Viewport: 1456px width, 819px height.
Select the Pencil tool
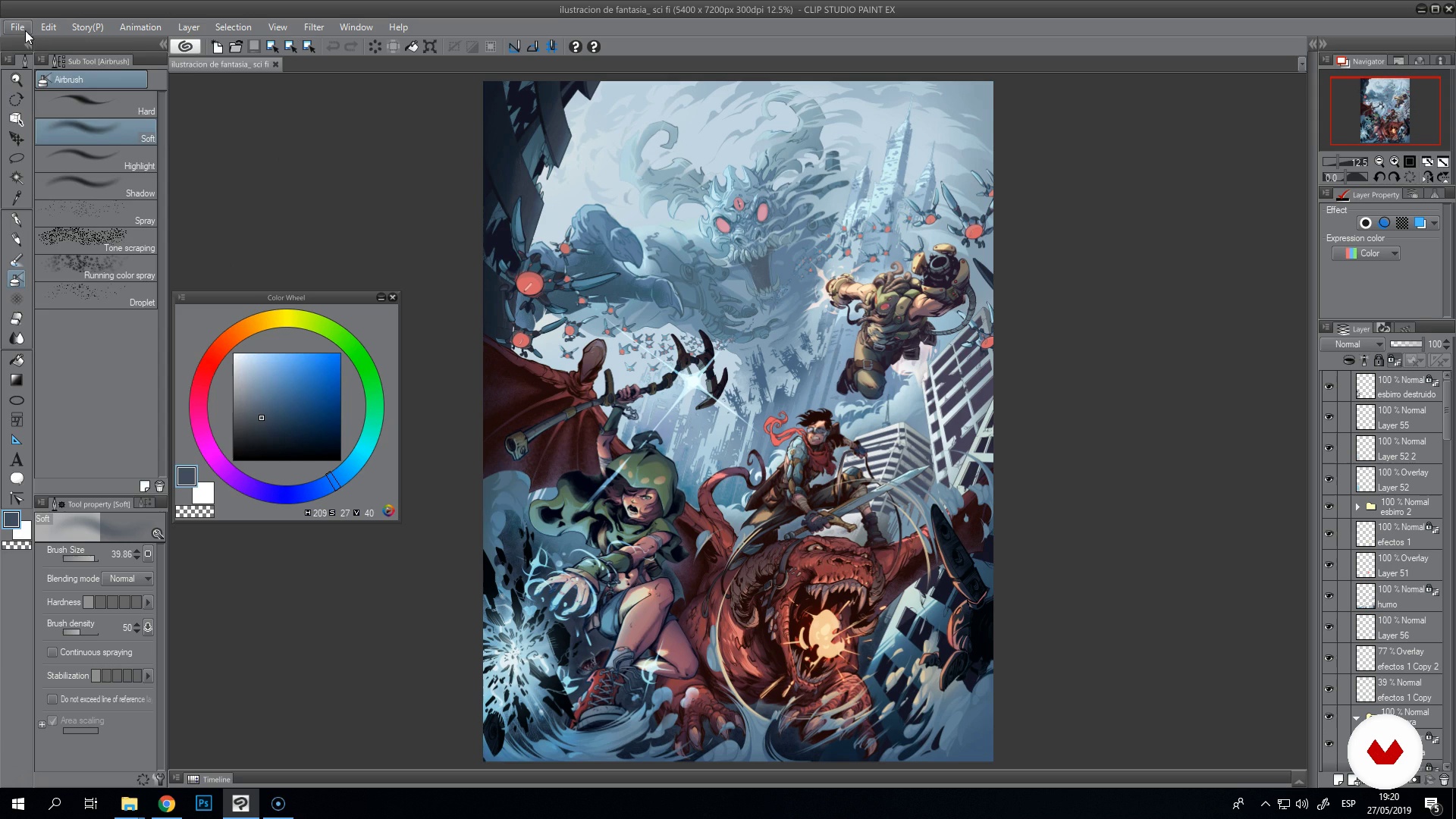pyautogui.click(x=16, y=240)
